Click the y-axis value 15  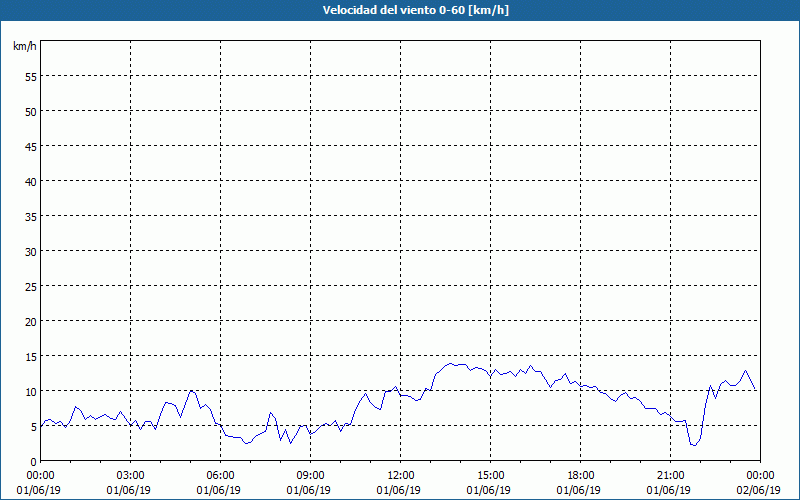point(31,357)
